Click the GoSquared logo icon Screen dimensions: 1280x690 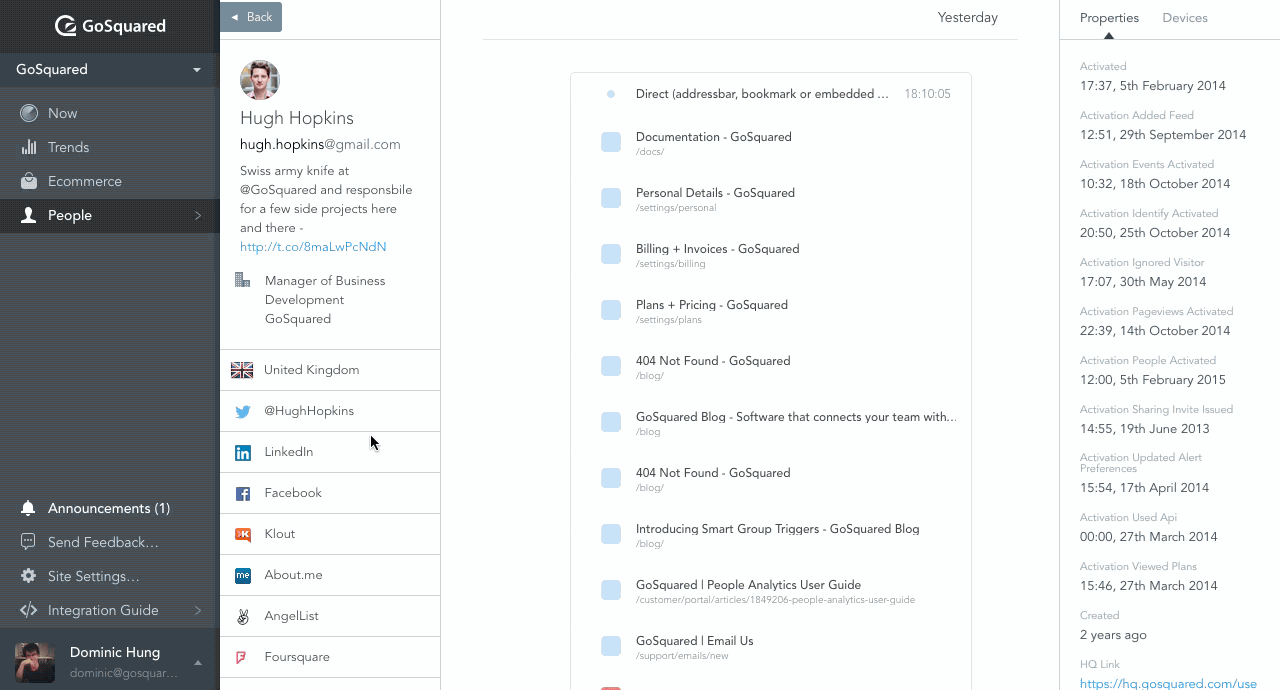pyautogui.click(x=66, y=26)
